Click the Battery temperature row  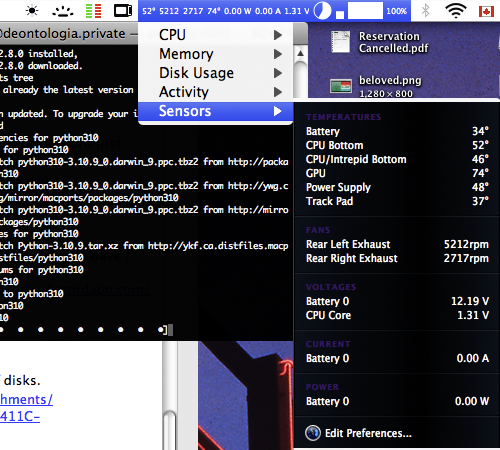click(x=397, y=131)
